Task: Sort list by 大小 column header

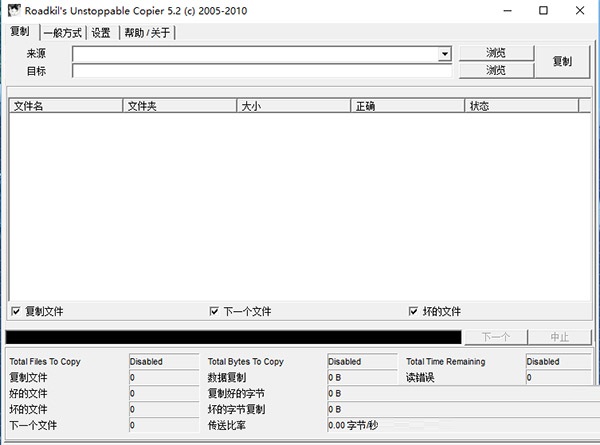Action: pos(293,105)
